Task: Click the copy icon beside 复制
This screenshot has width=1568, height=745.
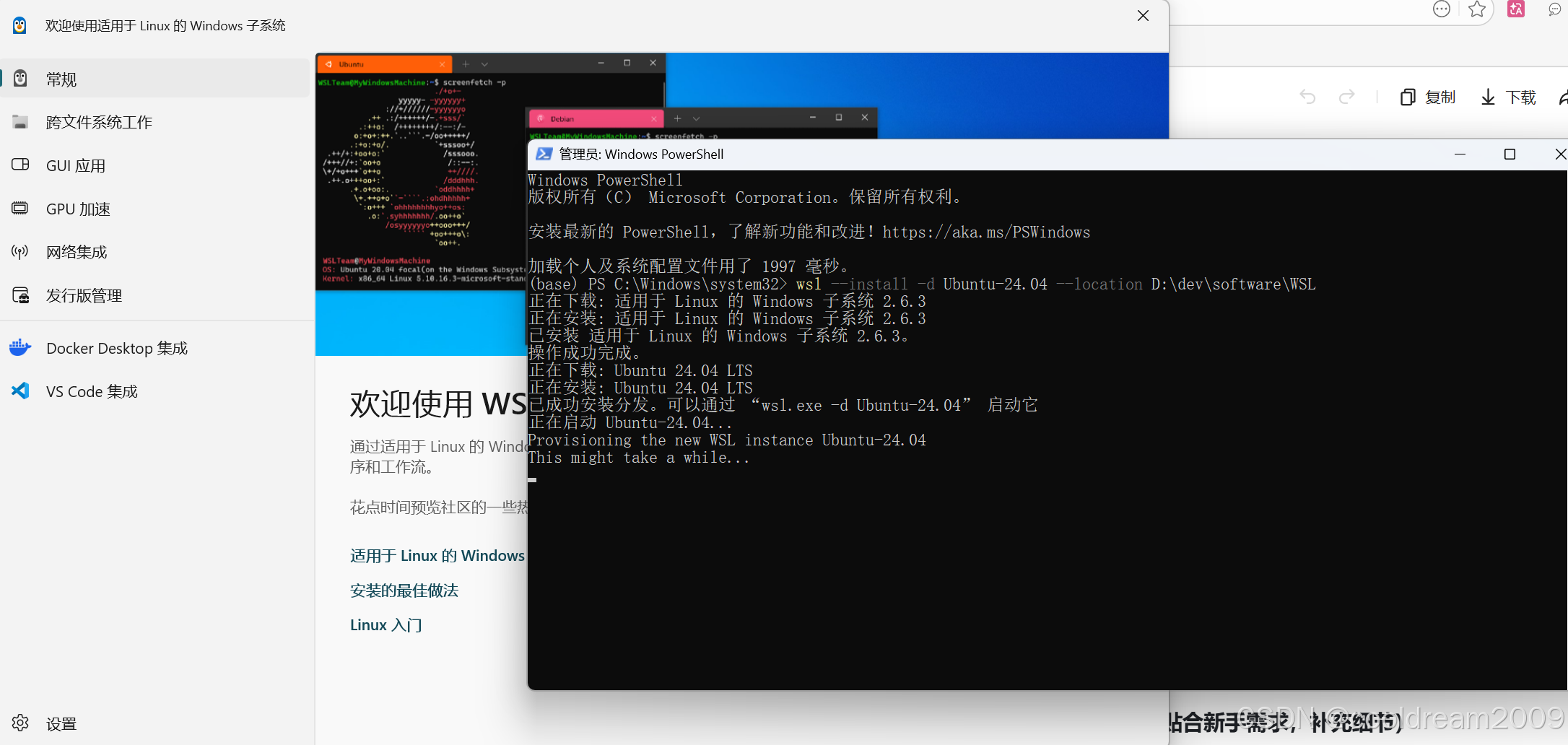Action: [x=1407, y=97]
